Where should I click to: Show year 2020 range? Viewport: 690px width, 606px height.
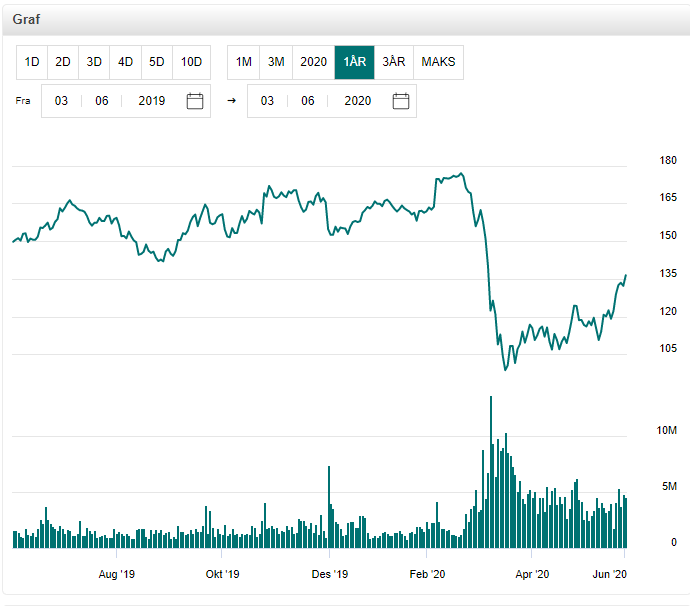pyautogui.click(x=313, y=62)
